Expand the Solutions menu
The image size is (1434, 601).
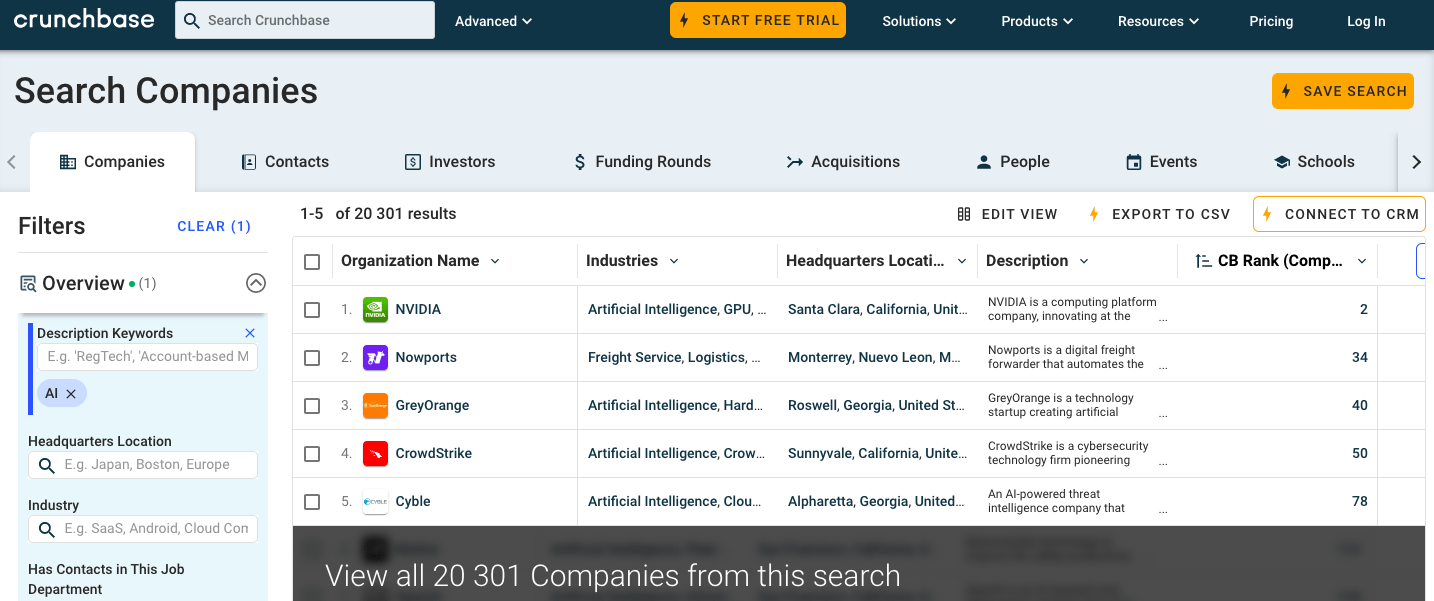[918, 21]
